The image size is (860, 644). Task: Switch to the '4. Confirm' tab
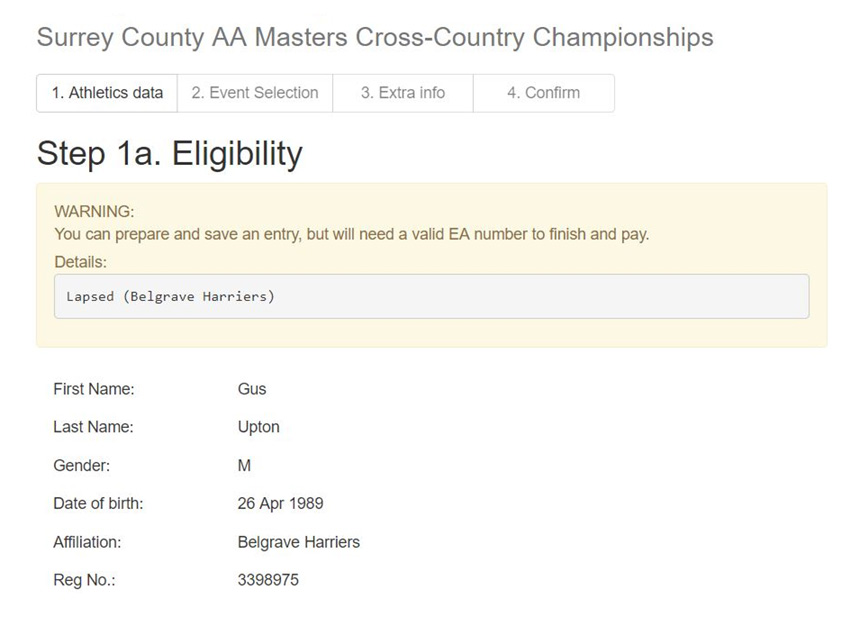click(x=544, y=93)
